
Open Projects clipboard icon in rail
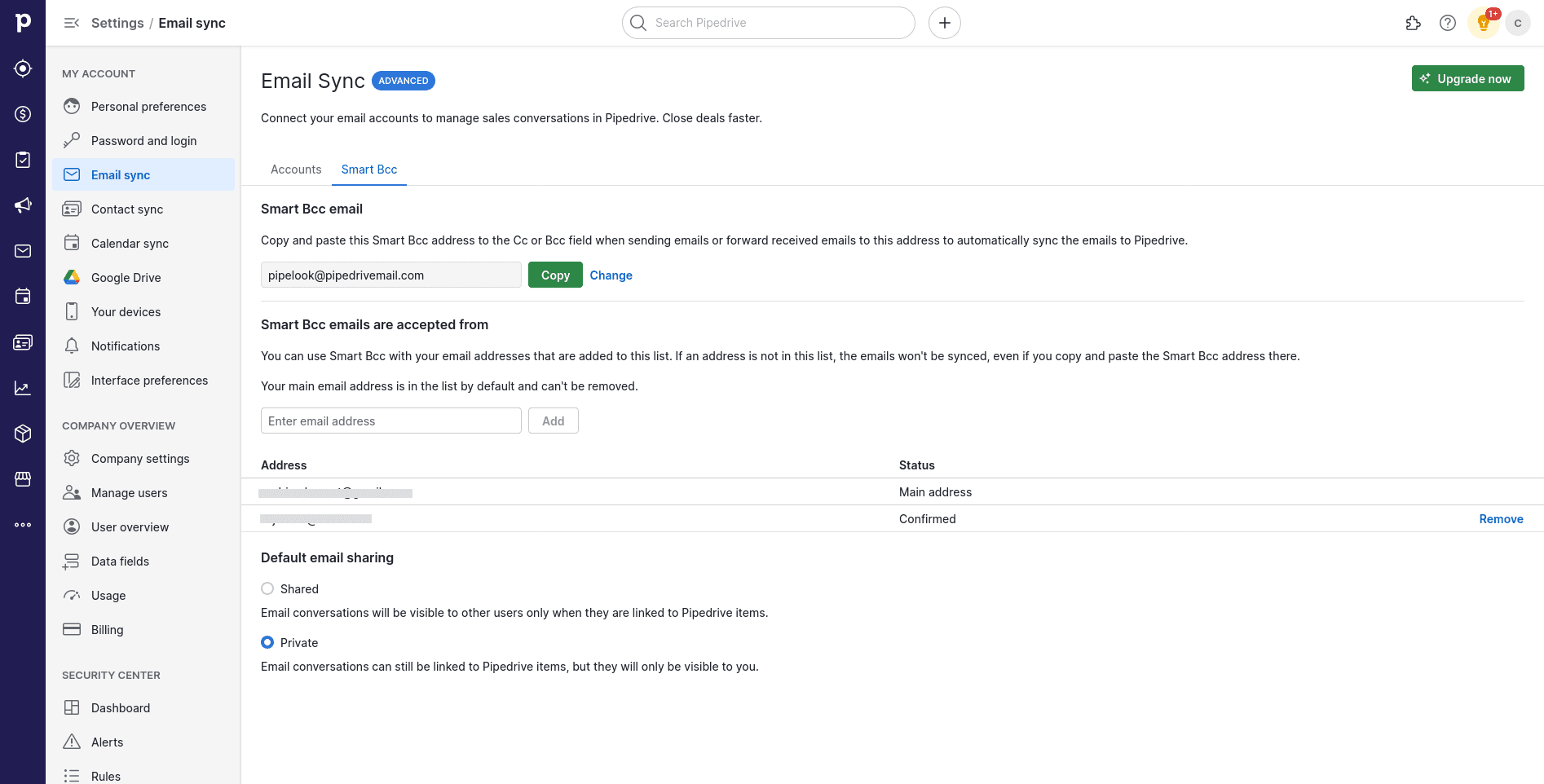[23, 160]
